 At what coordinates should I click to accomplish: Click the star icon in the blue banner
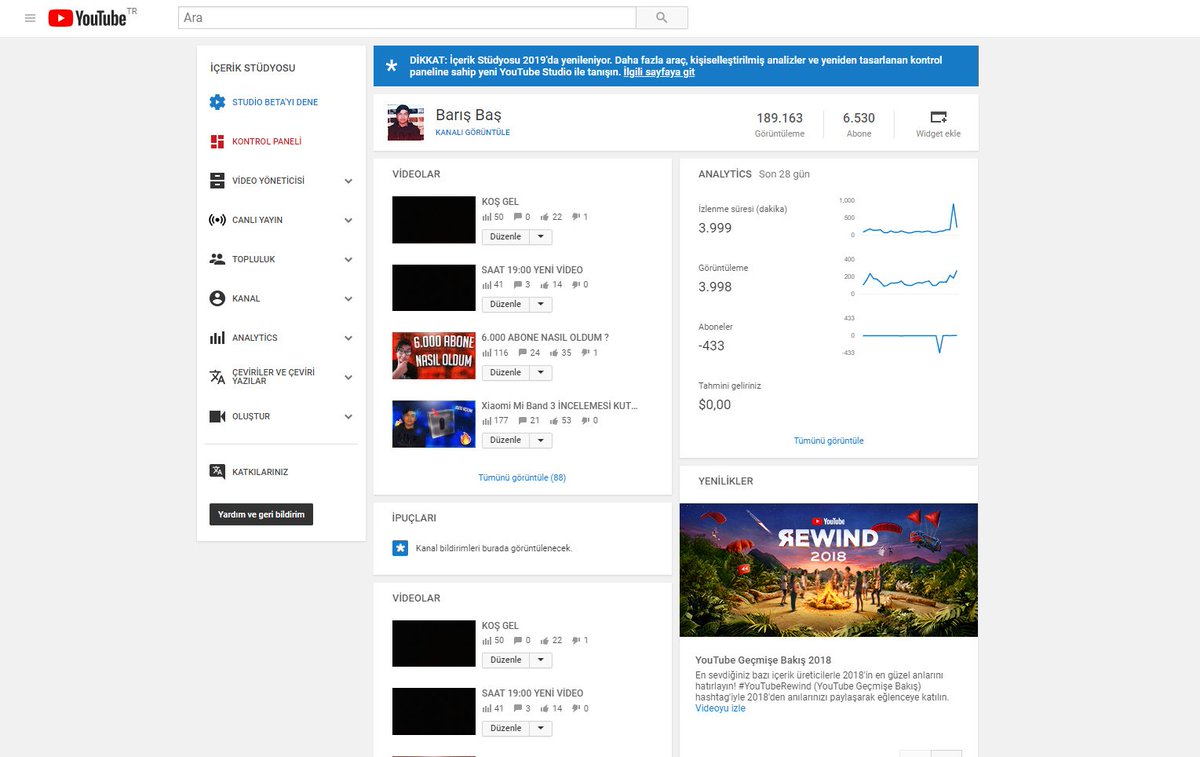pyautogui.click(x=391, y=65)
